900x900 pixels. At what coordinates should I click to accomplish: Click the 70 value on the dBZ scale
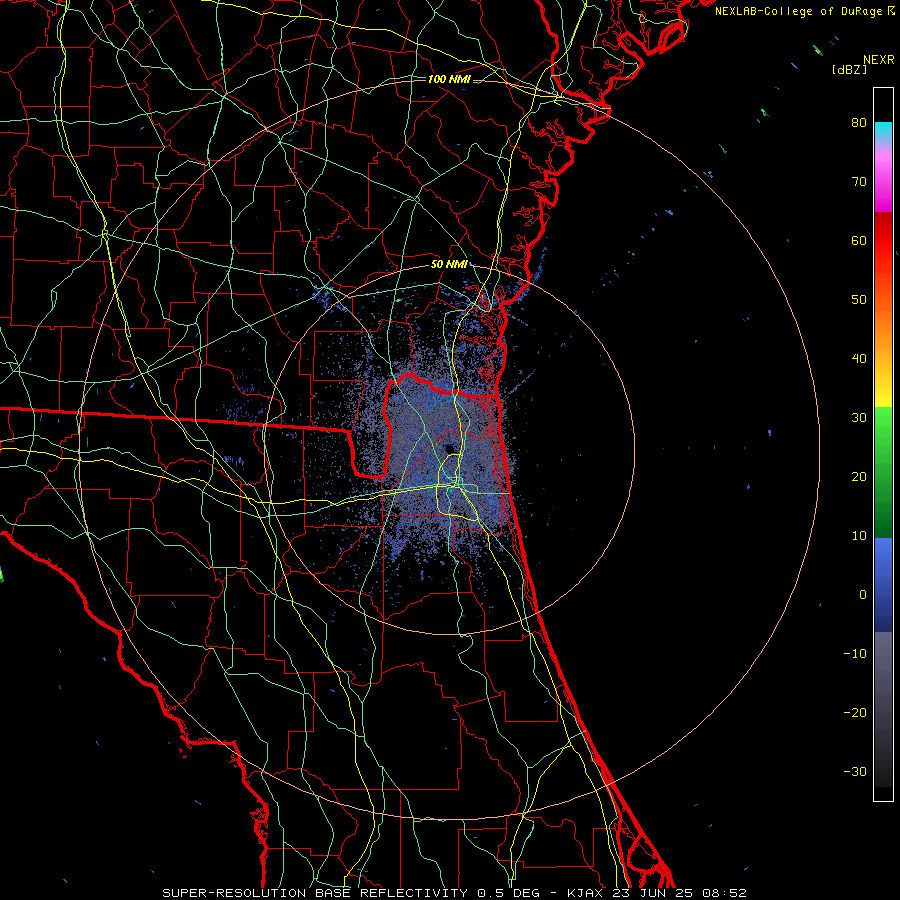tap(859, 181)
